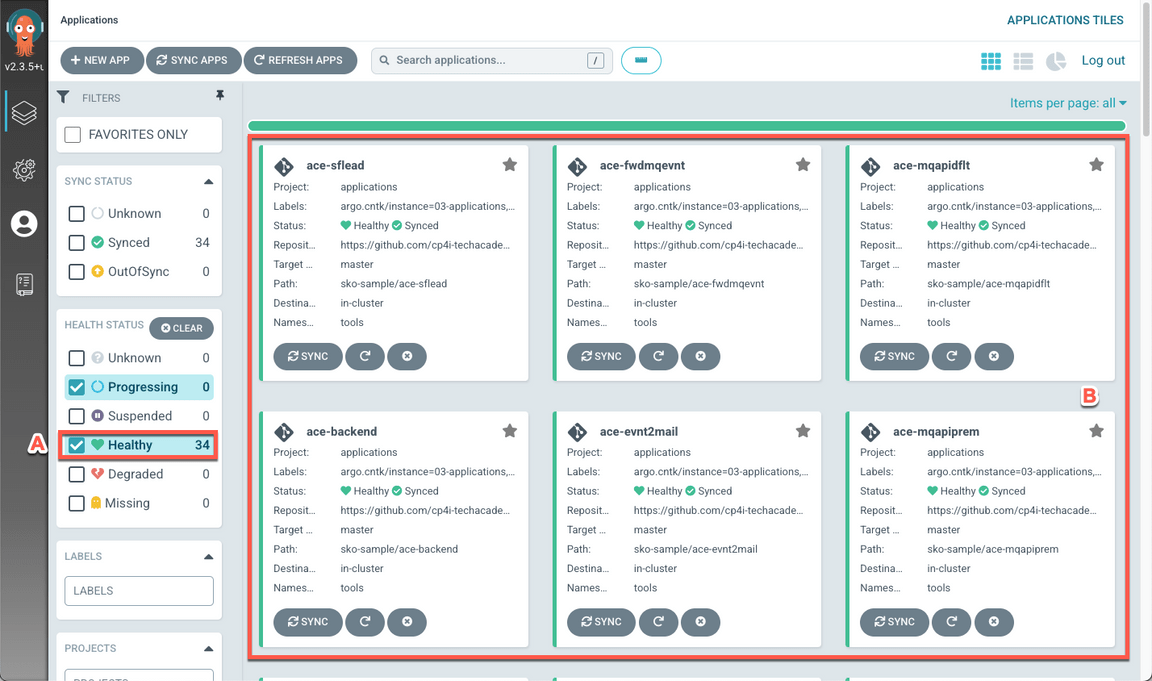1152x681 pixels.
Task: Click refresh icon on ace-fwdmqevnt tile
Action: 658,356
